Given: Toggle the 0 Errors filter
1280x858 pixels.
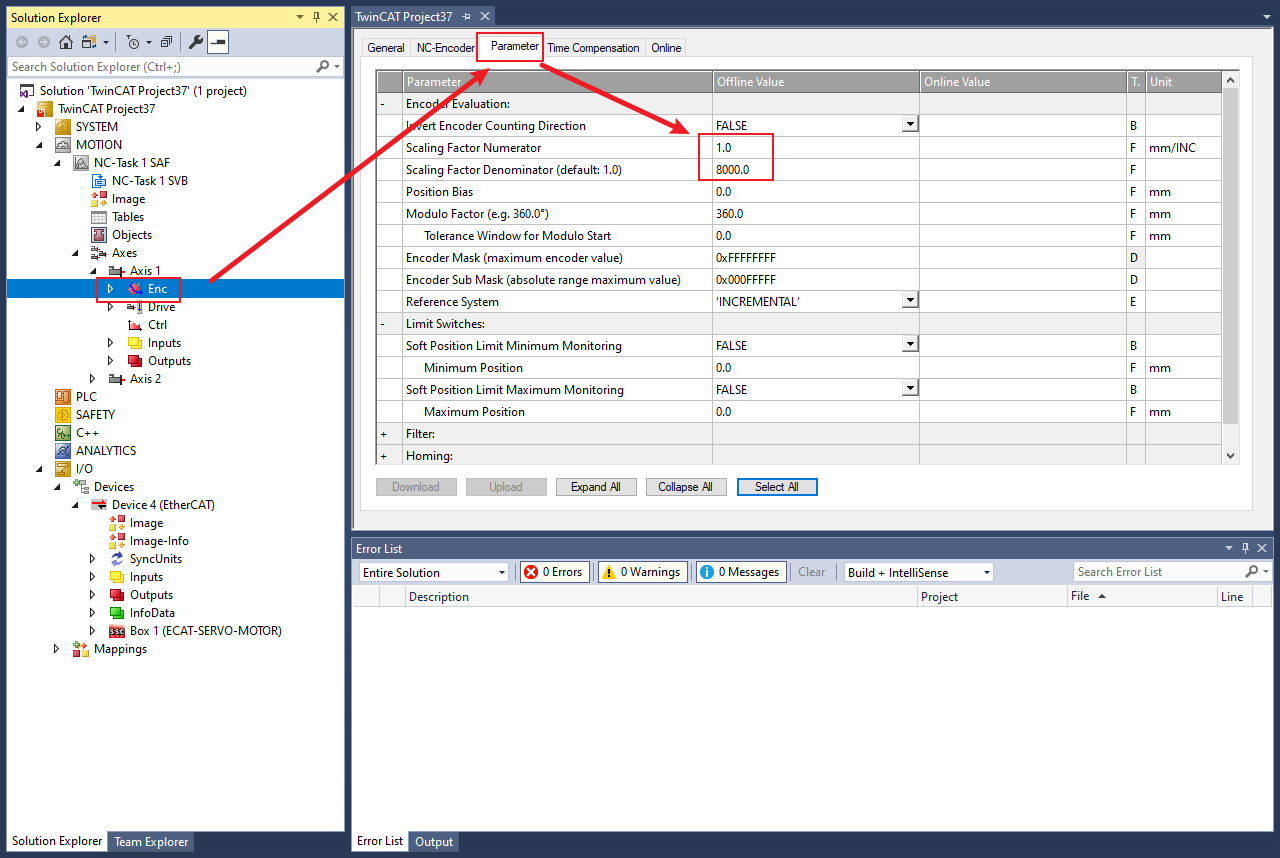Looking at the screenshot, I should point(554,572).
